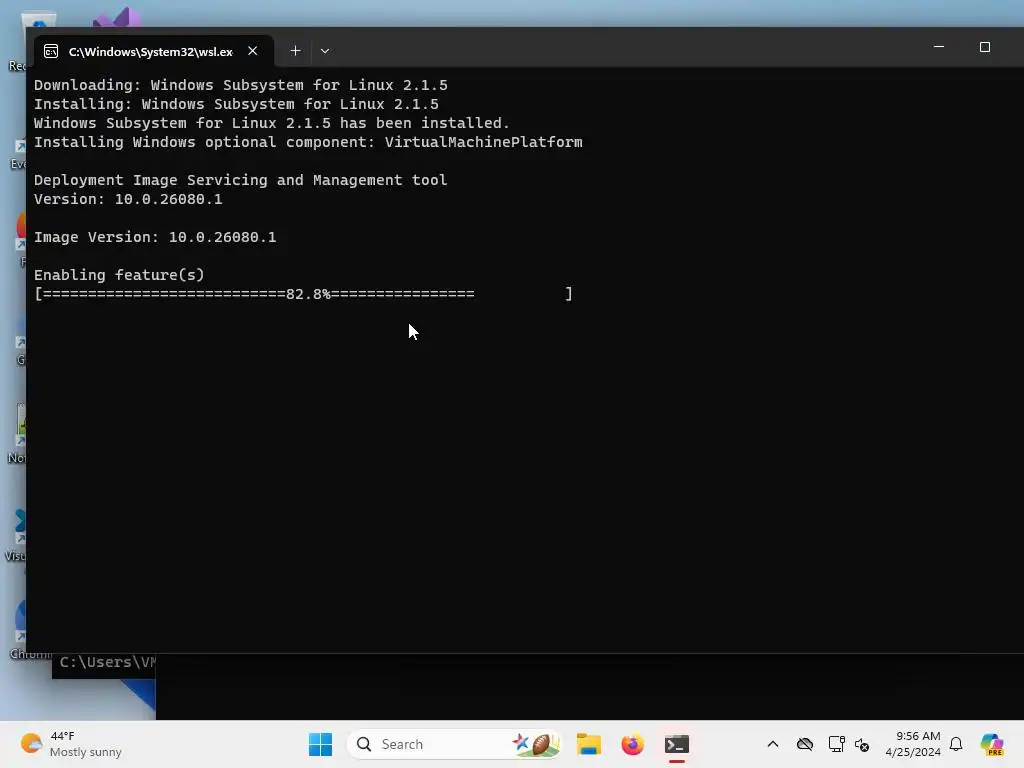The width and height of the screenshot is (1024, 768).
Task: Open a new terminal tab with plus
Action: coord(295,51)
